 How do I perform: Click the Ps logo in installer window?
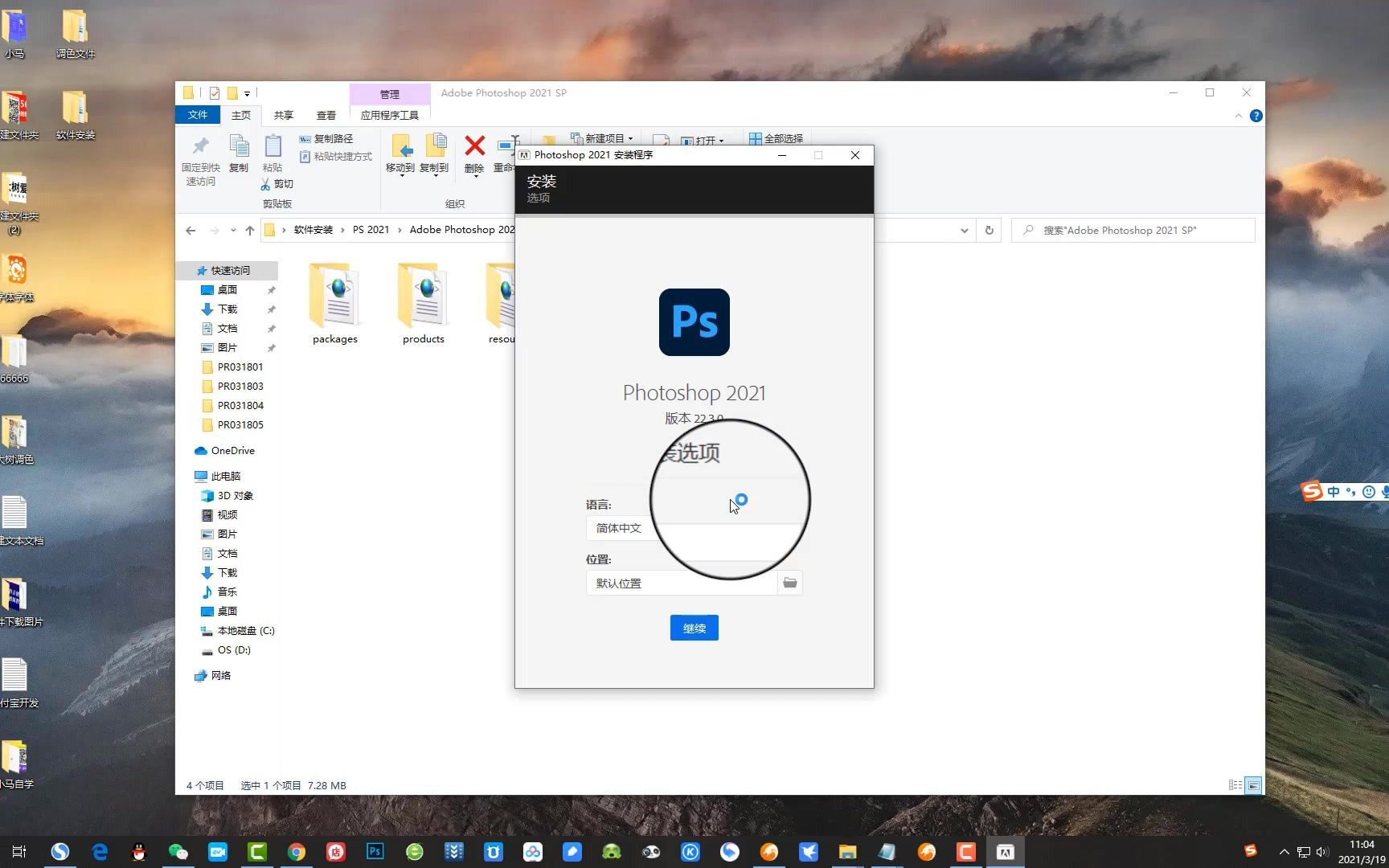[x=694, y=322]
